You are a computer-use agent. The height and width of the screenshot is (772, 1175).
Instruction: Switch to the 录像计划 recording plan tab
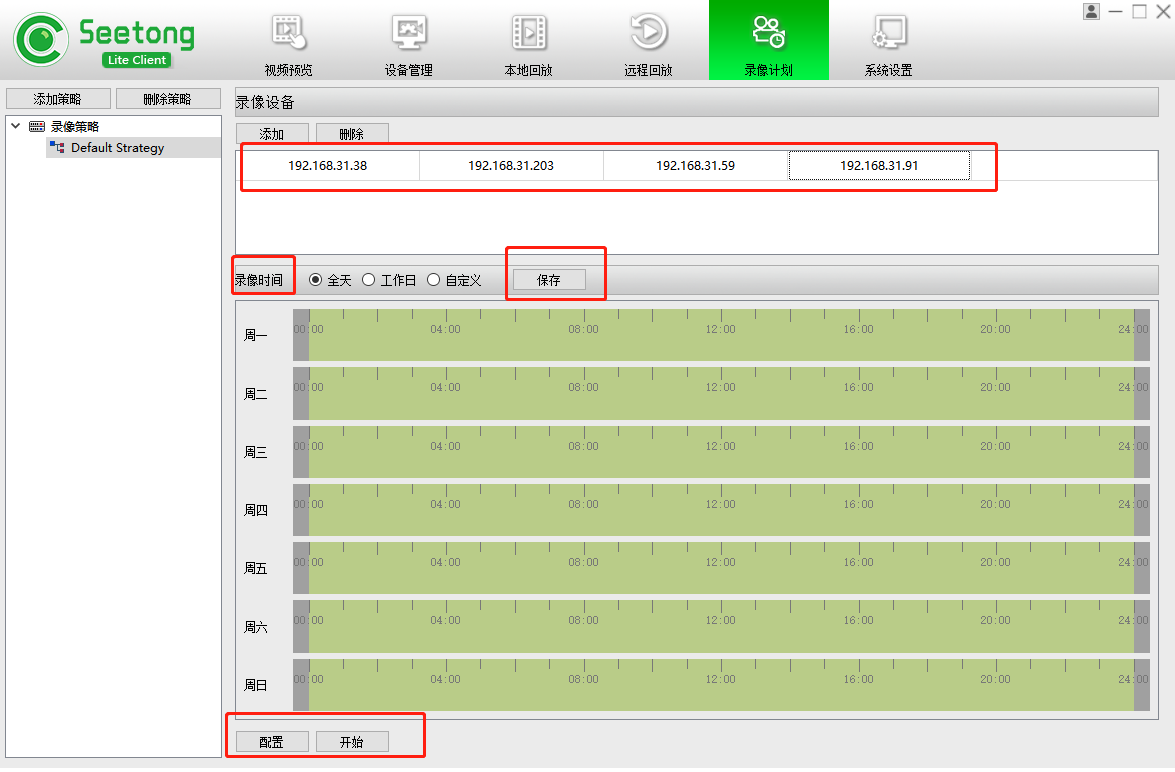768,40
